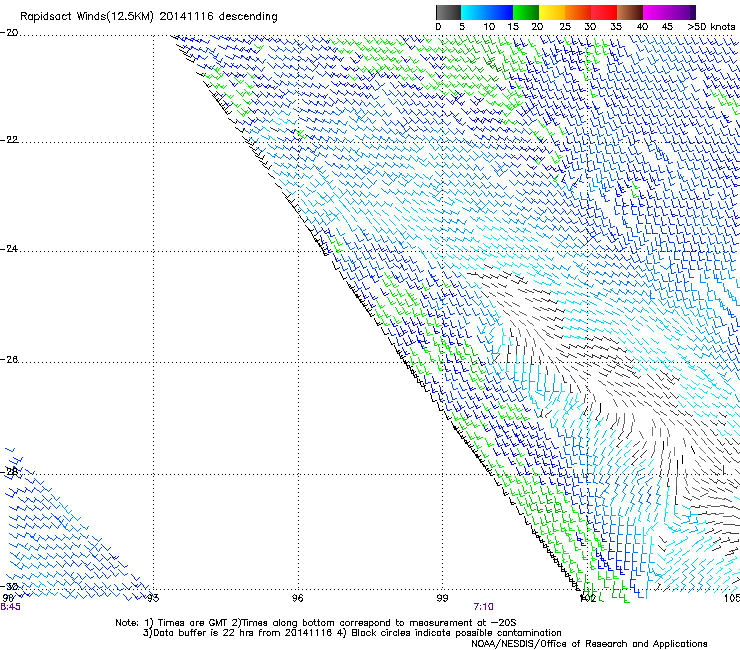Click the red 30-35 knots legend swatch
The image size is (740, 650).
click(x=604, y=12)
